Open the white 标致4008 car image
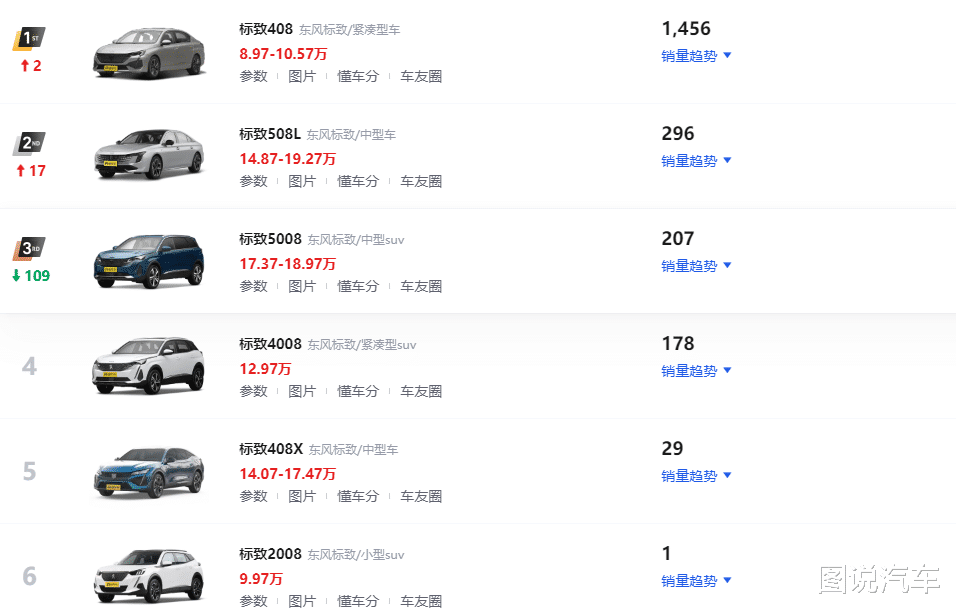956x614 pixels. coord(149,365)
